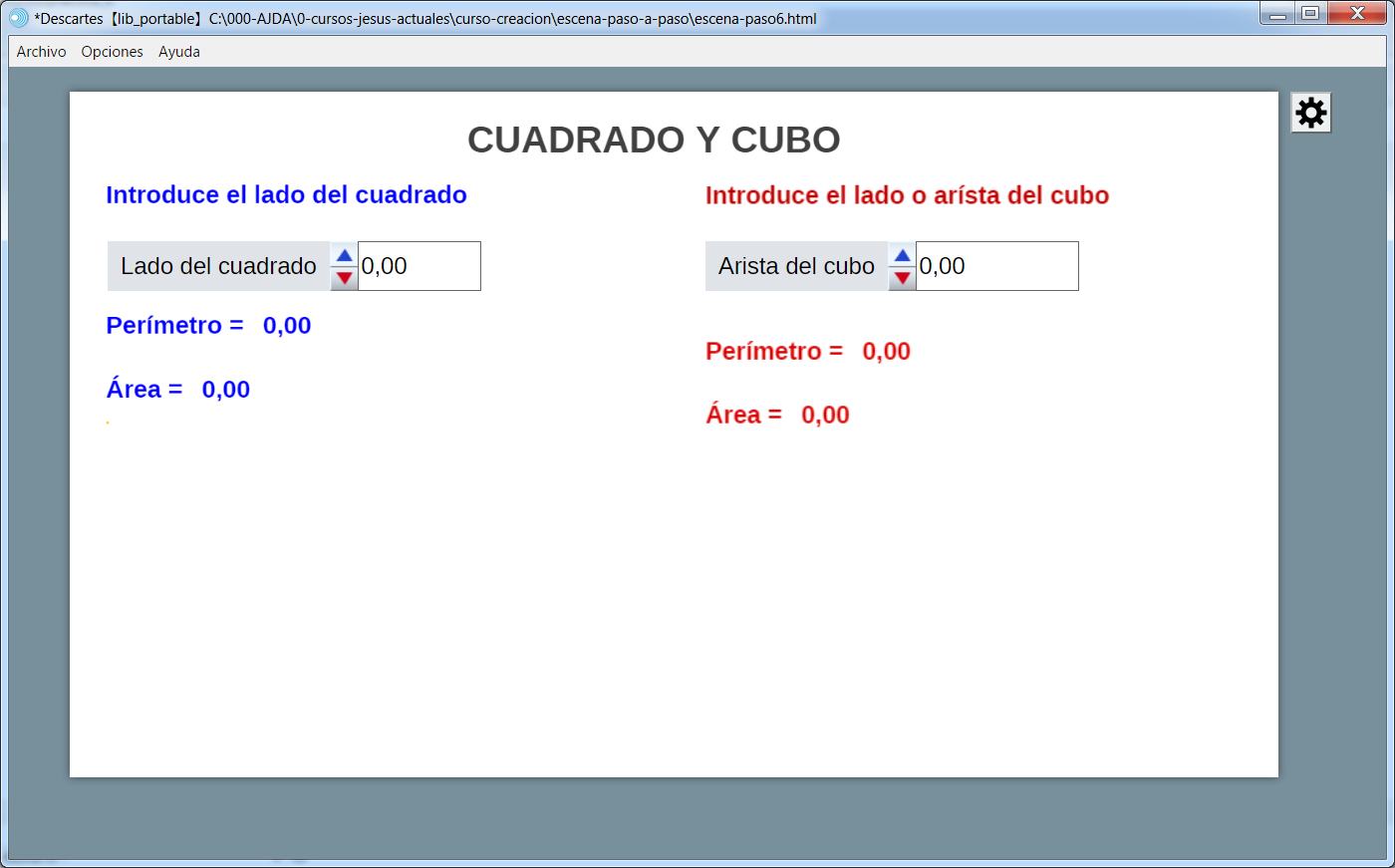The height and width of the screenshot is (868, 1395).
Task: Click the Descartes app icon in title bar
Action: [x=19, y=18]
